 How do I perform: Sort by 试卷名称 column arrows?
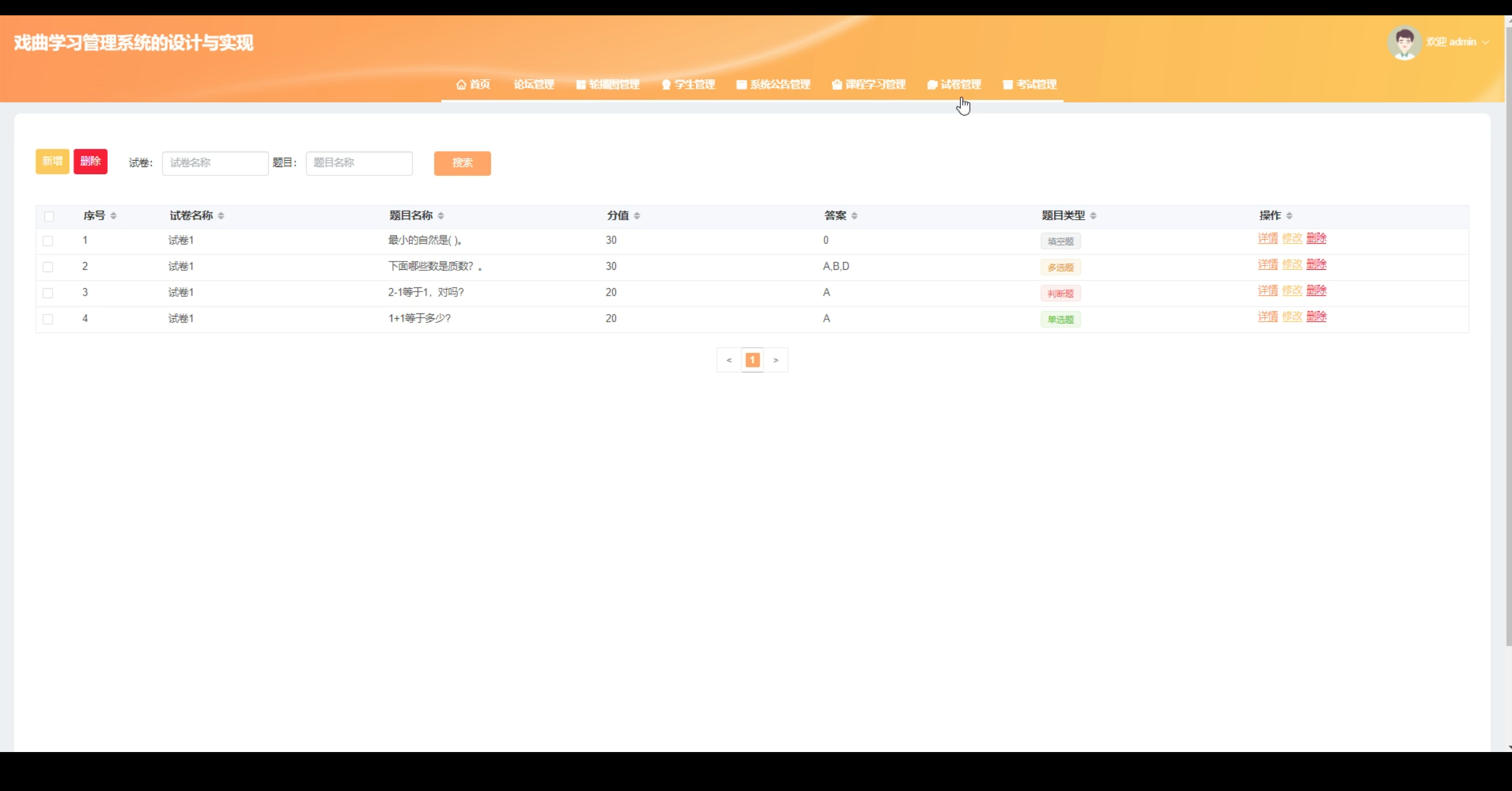(x=221, y=215)
